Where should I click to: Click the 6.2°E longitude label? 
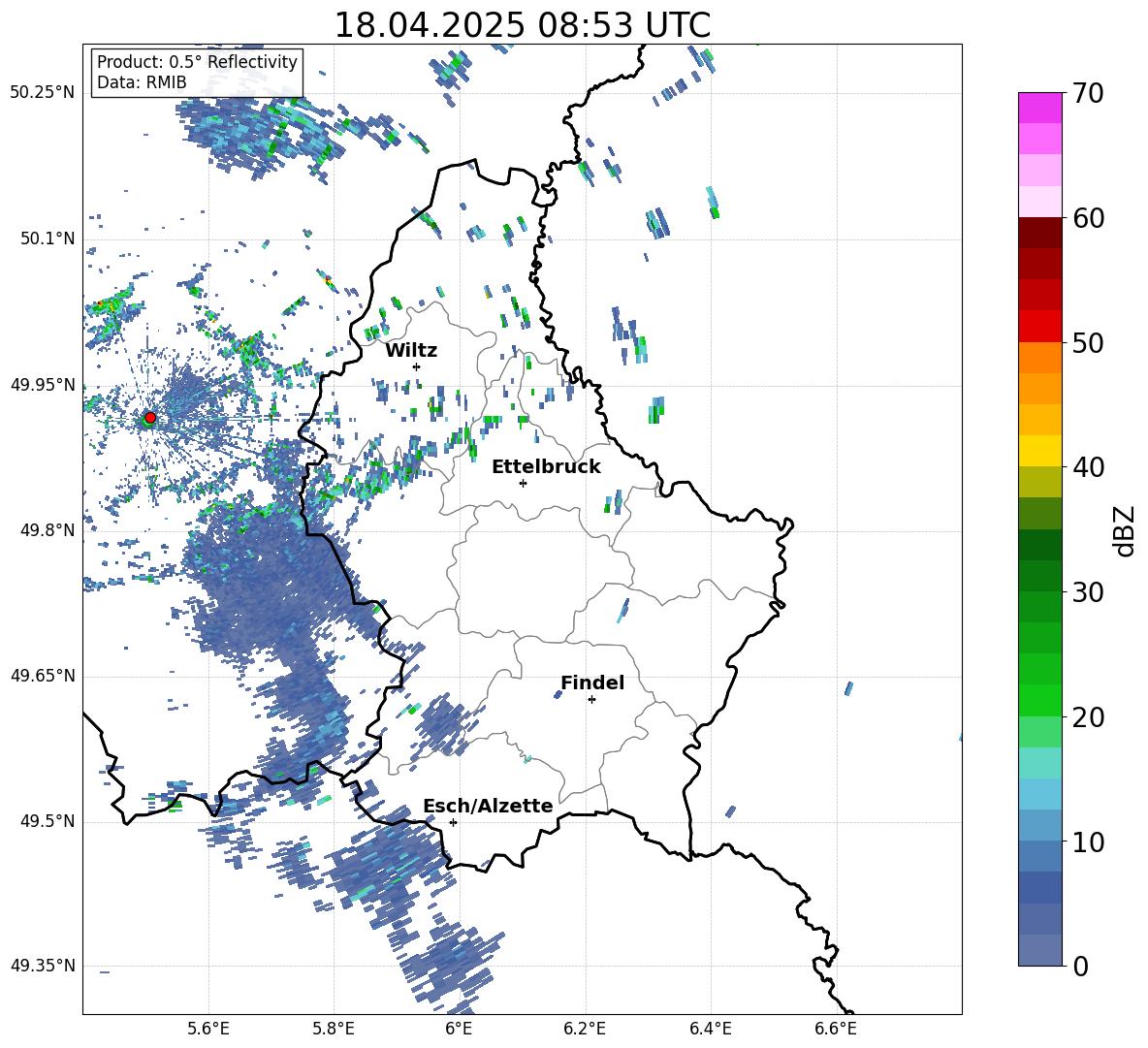point(585,1029)
